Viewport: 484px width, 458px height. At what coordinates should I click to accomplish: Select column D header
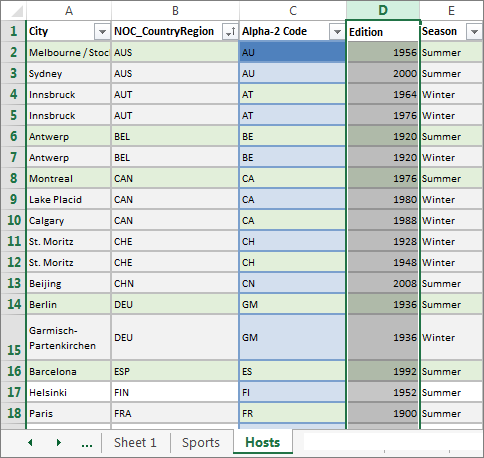coord(383,10)
